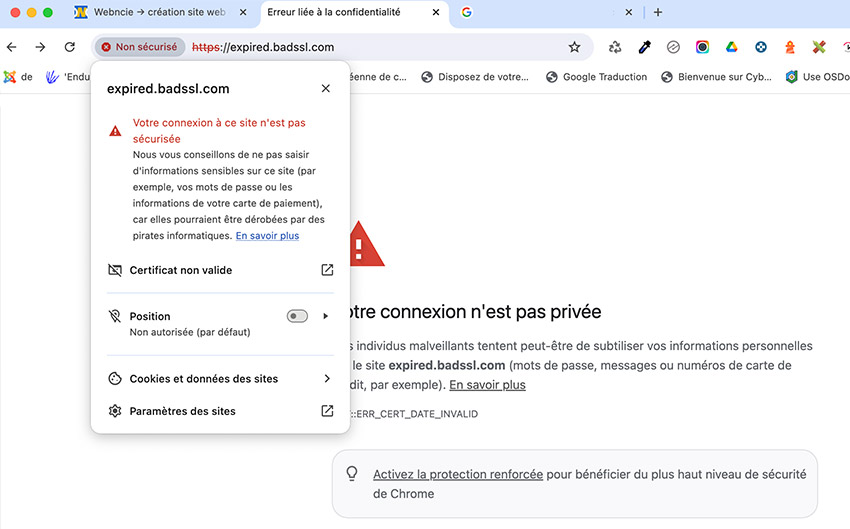This screenshot has height=529, width=850.
Task: Open En savoir plus link in popup
Action: [267, 236]
